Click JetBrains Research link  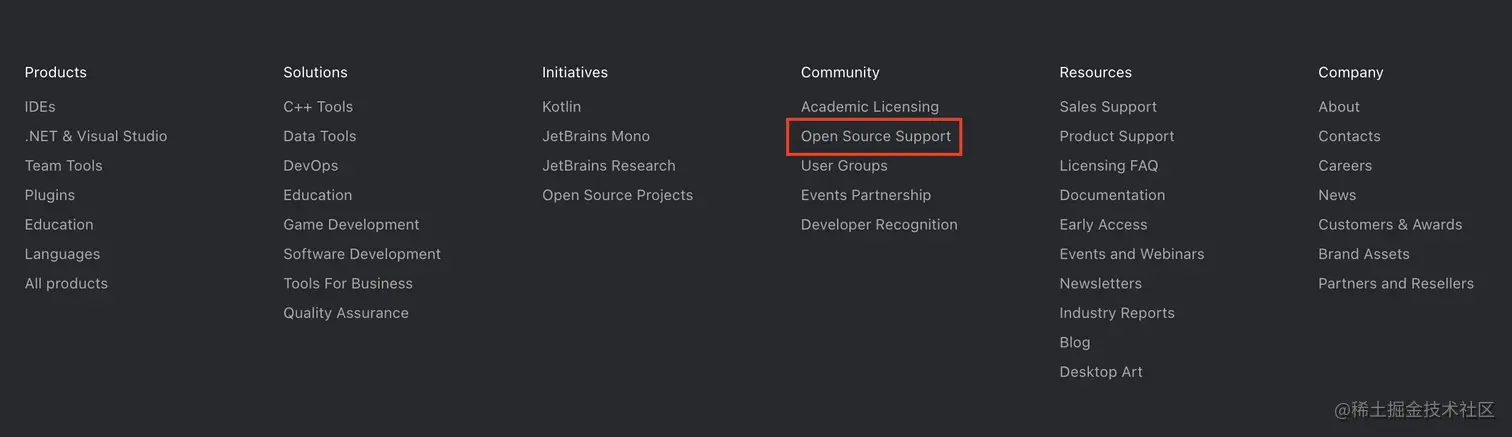(x=608, y=166)
